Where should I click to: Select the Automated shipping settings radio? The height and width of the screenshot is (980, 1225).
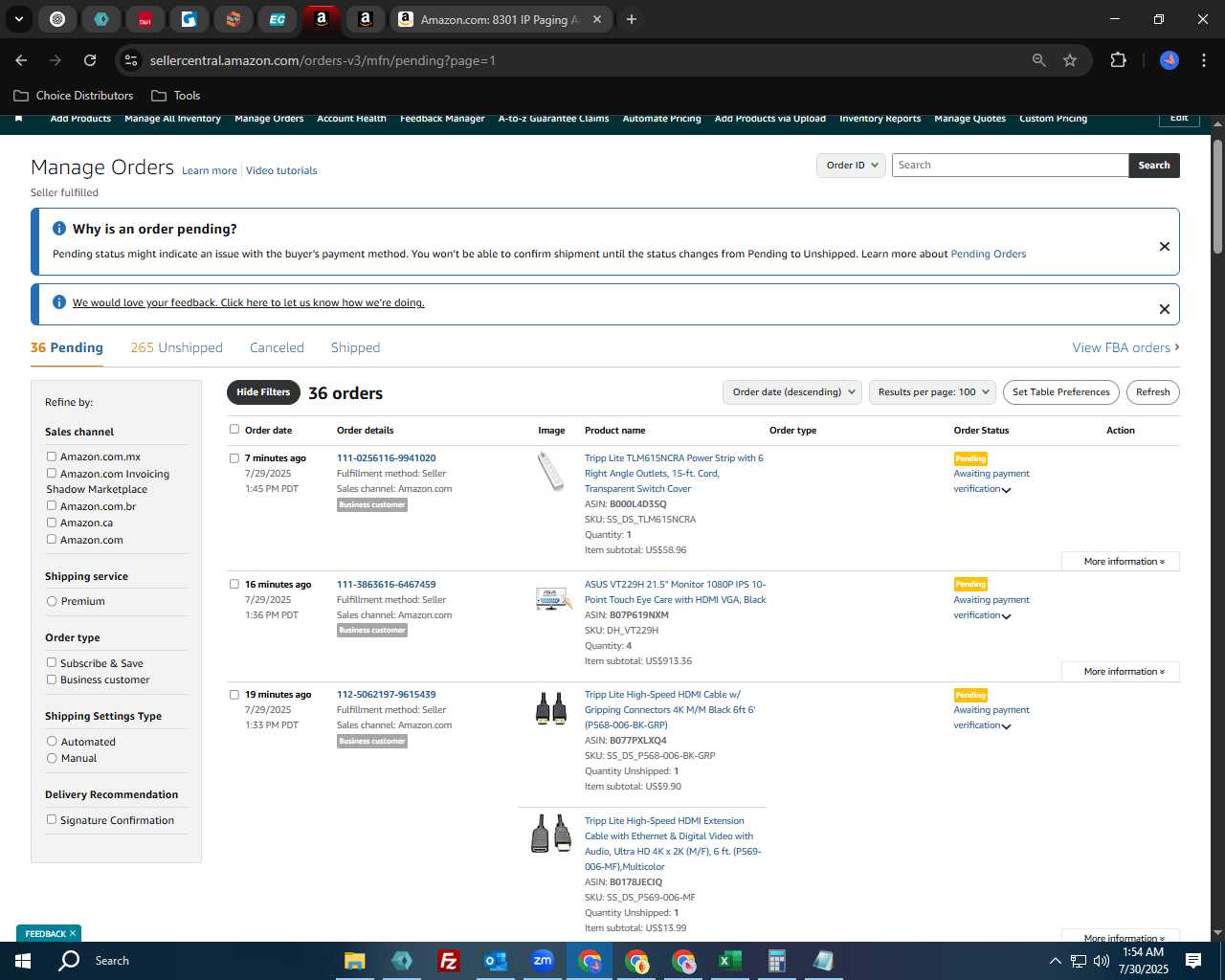point(52,741)
